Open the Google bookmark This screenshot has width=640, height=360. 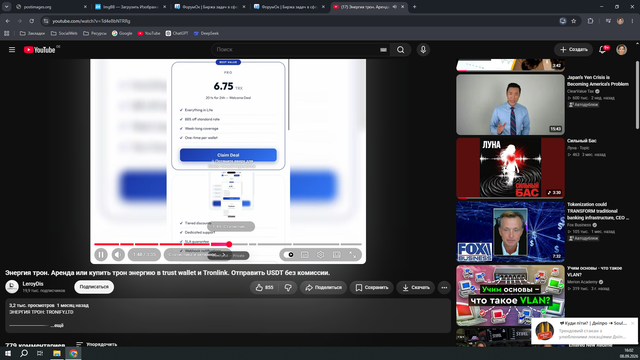pyautogui.click(x=122, y=33)
